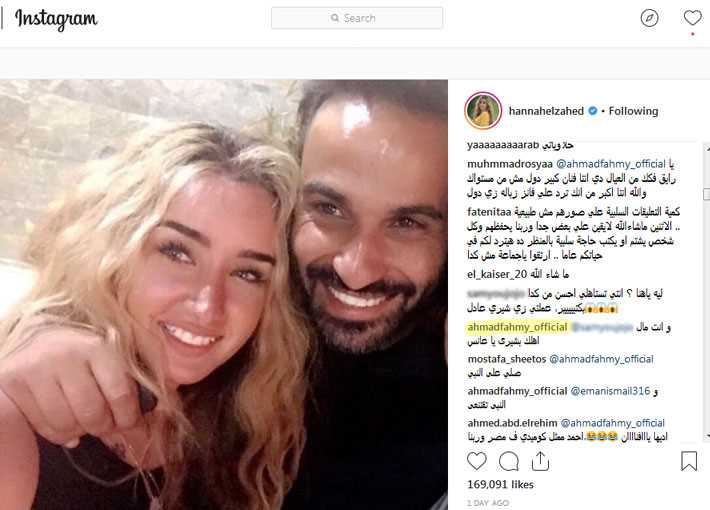Toggle the Following button
Screen dimensions: 710x510
coord(633,111)
